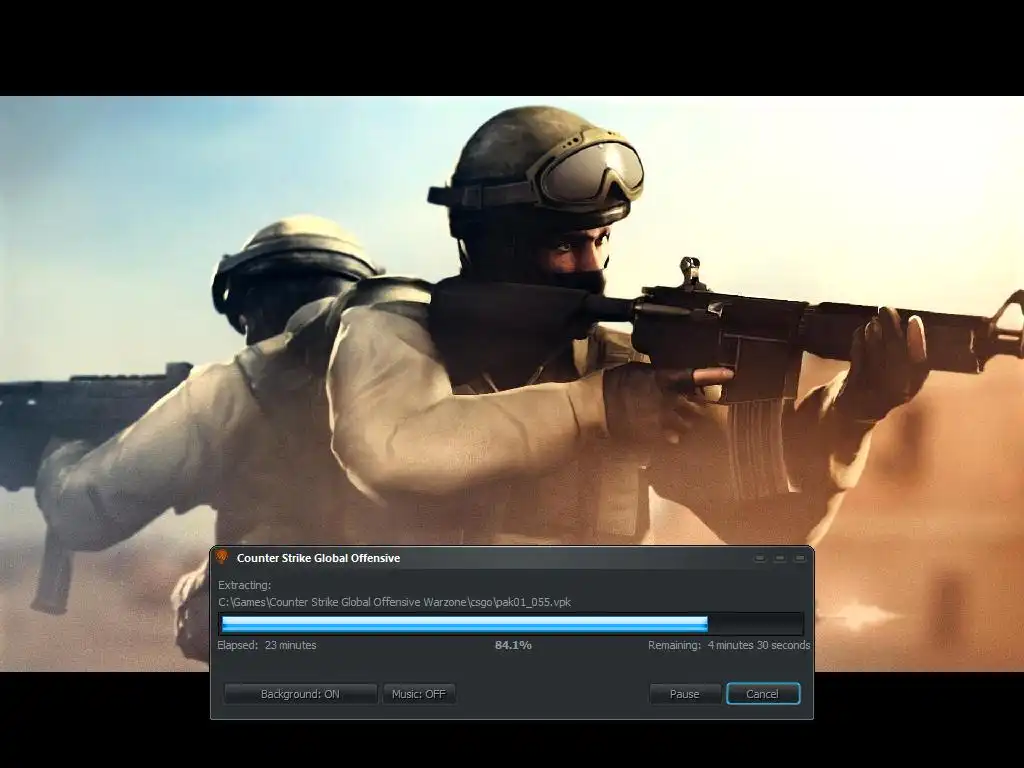Click the 'Extracting:' label
This screenshot has height=768, width=1024.
pos(244,585)
